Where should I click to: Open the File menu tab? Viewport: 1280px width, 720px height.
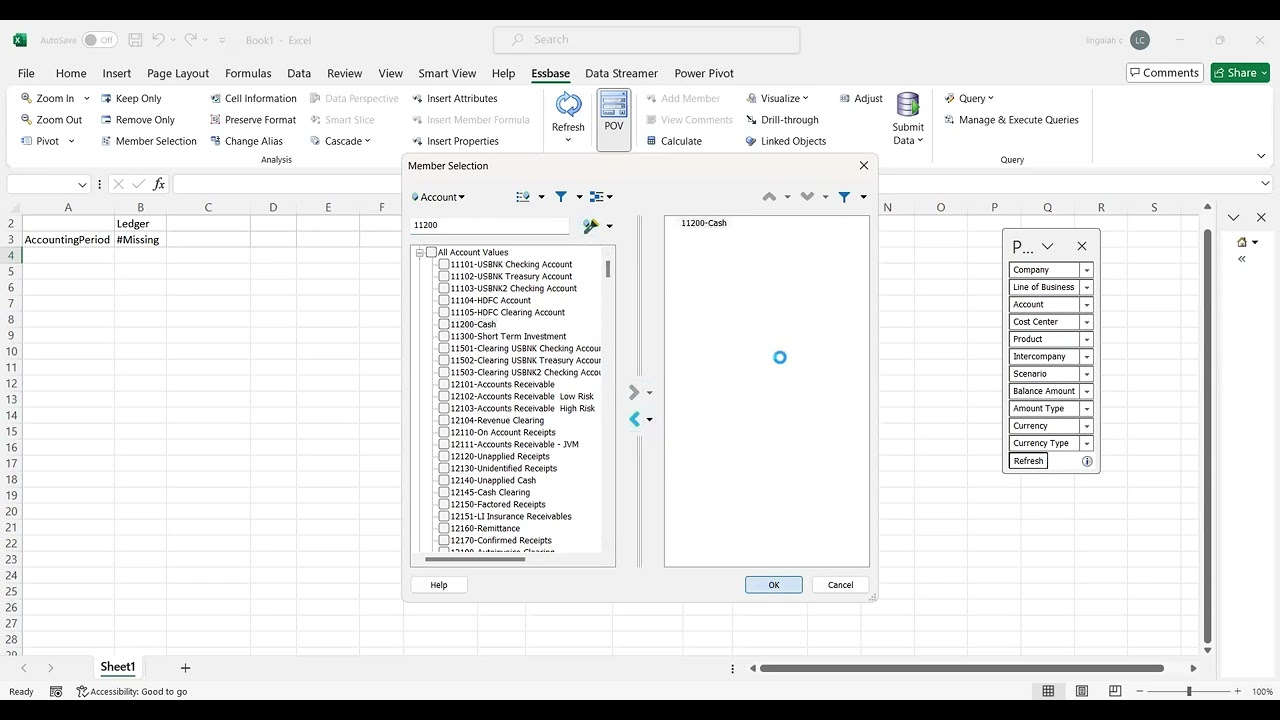click(x=26, y=73)
